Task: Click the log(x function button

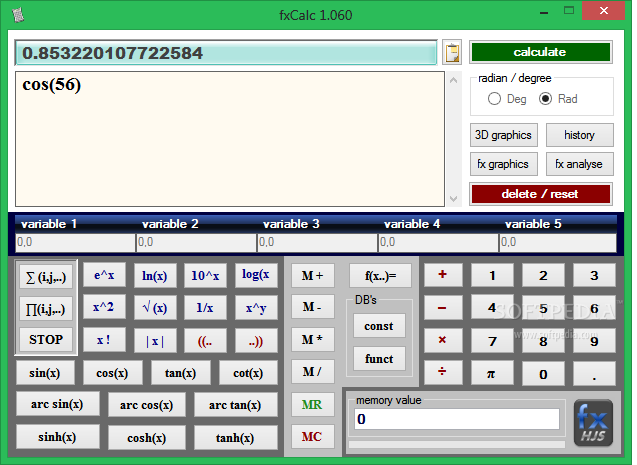Action: 256,275
